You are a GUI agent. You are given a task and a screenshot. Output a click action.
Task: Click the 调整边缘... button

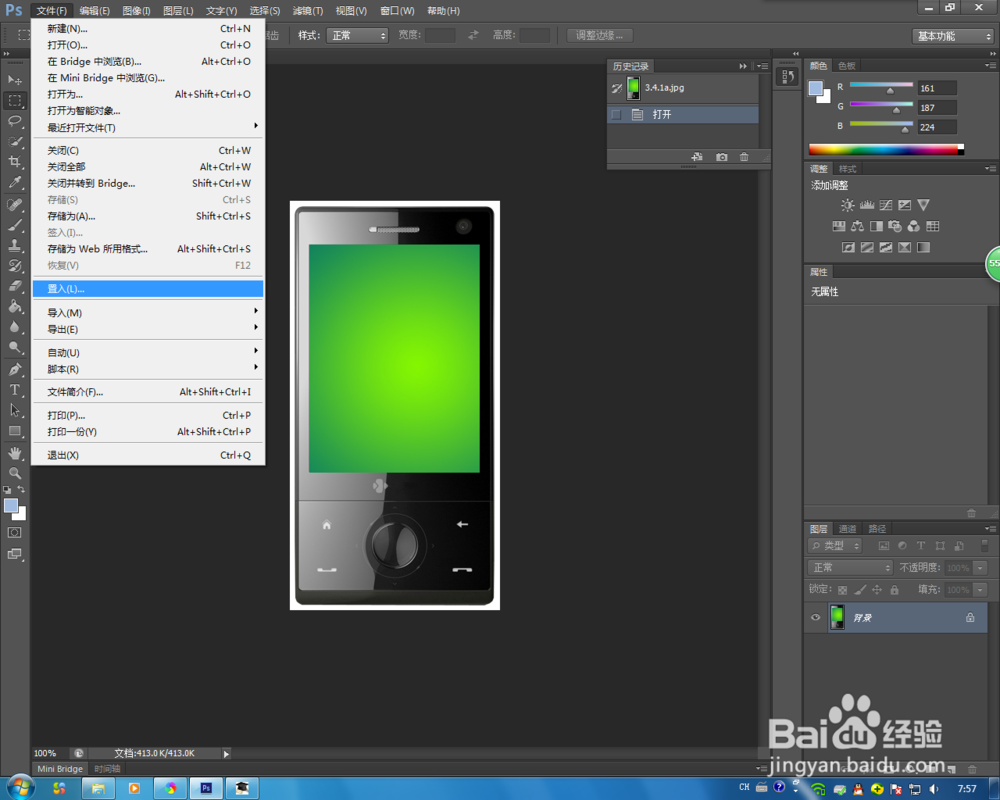coord(599,36)
